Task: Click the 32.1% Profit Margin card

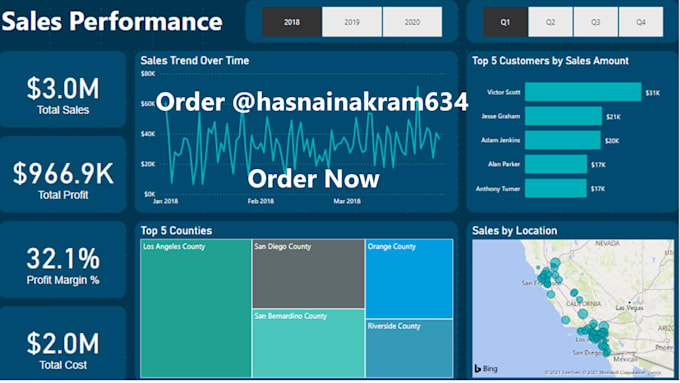Action: pyautogui.click(x=63, y=259)
